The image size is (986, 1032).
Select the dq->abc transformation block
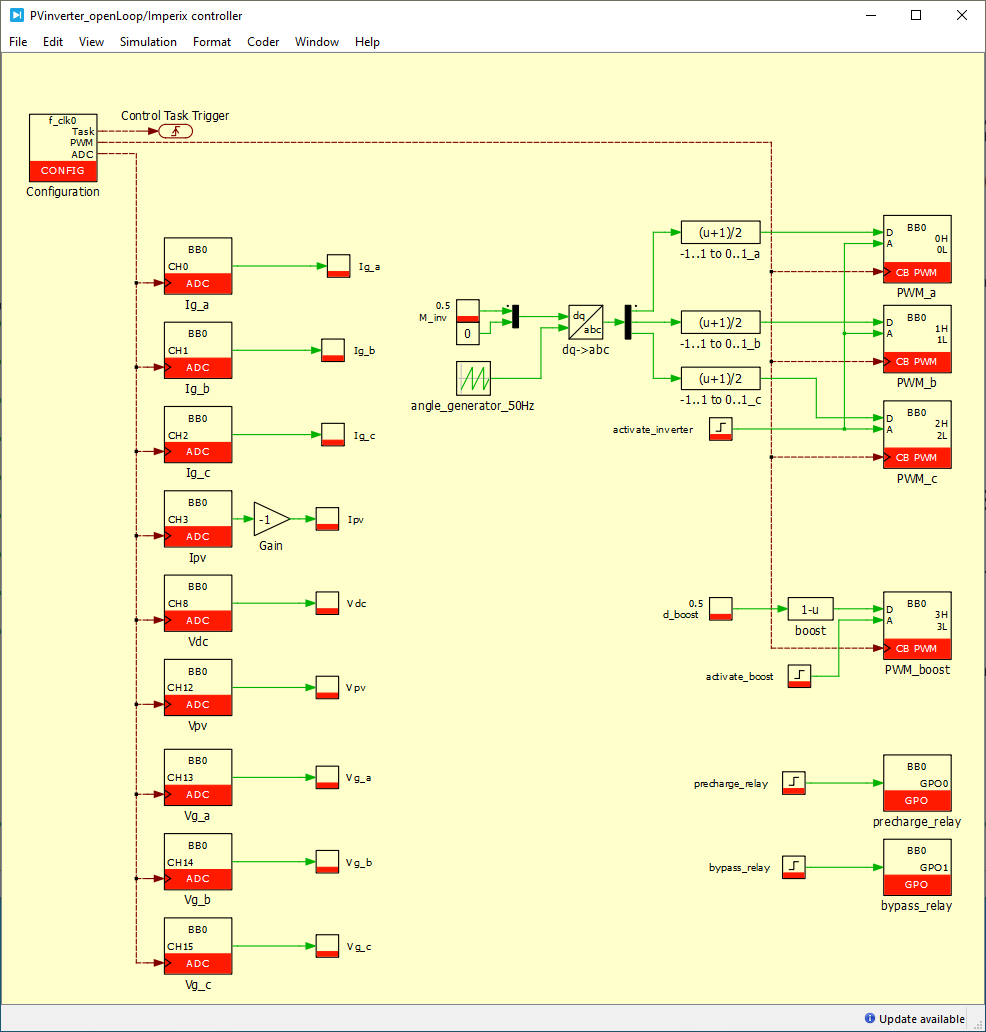coord(585,322)
